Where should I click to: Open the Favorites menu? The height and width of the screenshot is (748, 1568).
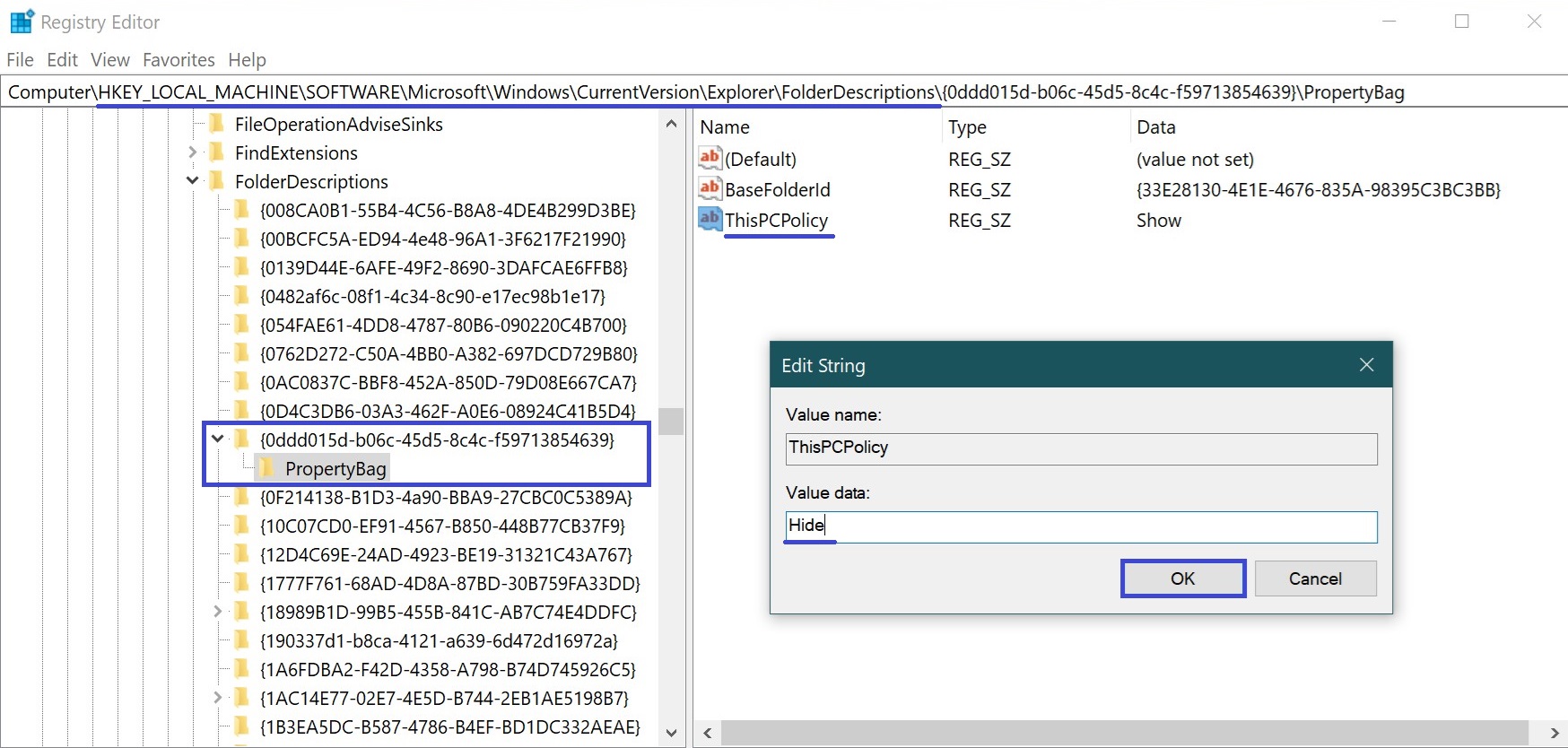coord(179,60)
